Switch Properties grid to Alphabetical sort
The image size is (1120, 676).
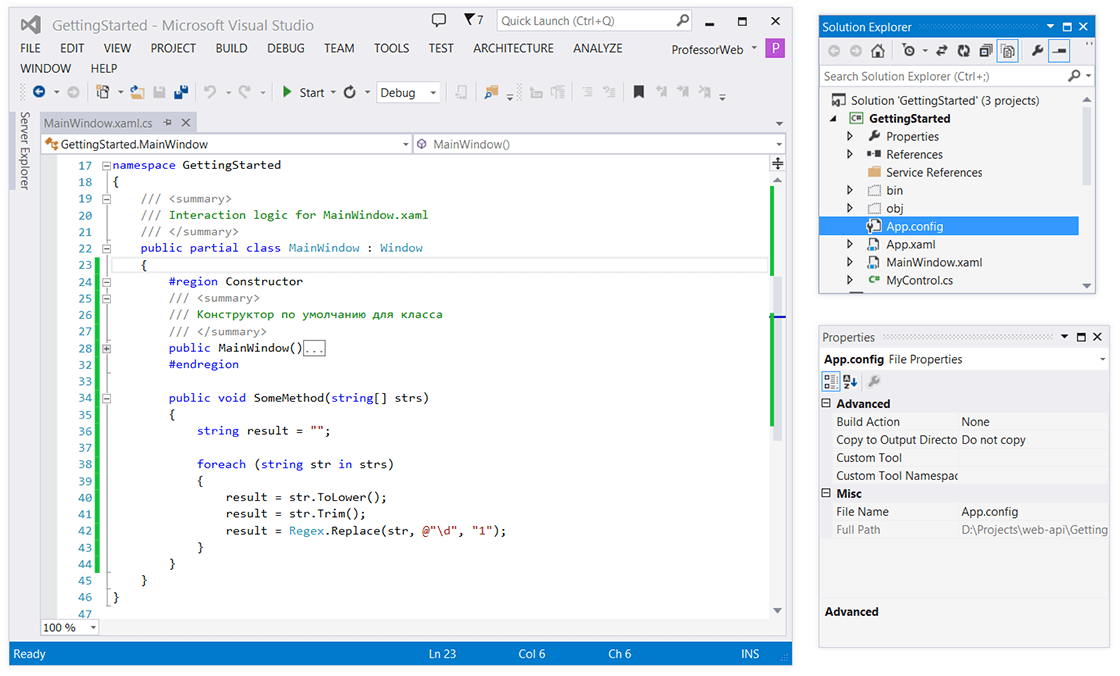tap(850, 382)
